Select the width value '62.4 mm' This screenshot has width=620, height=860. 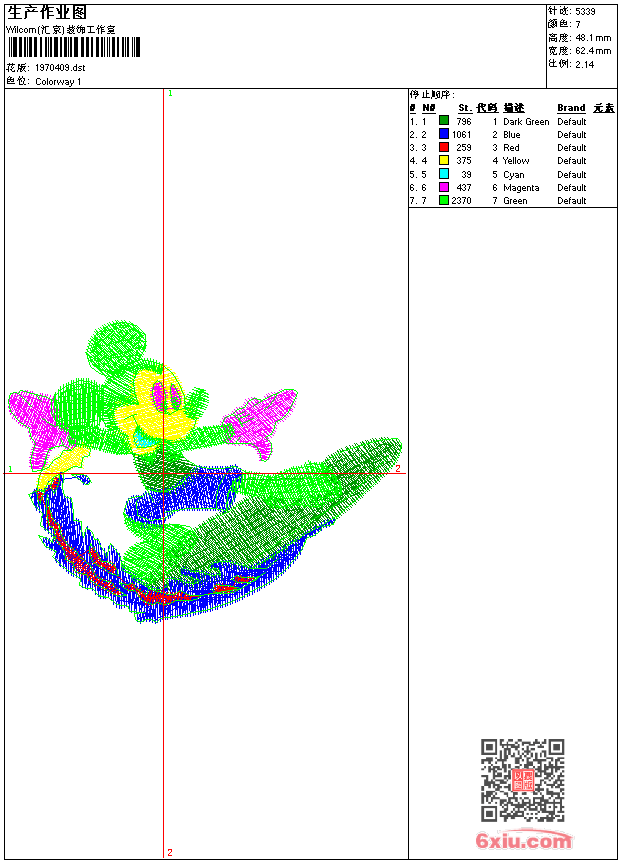click(x=593, y=51)
